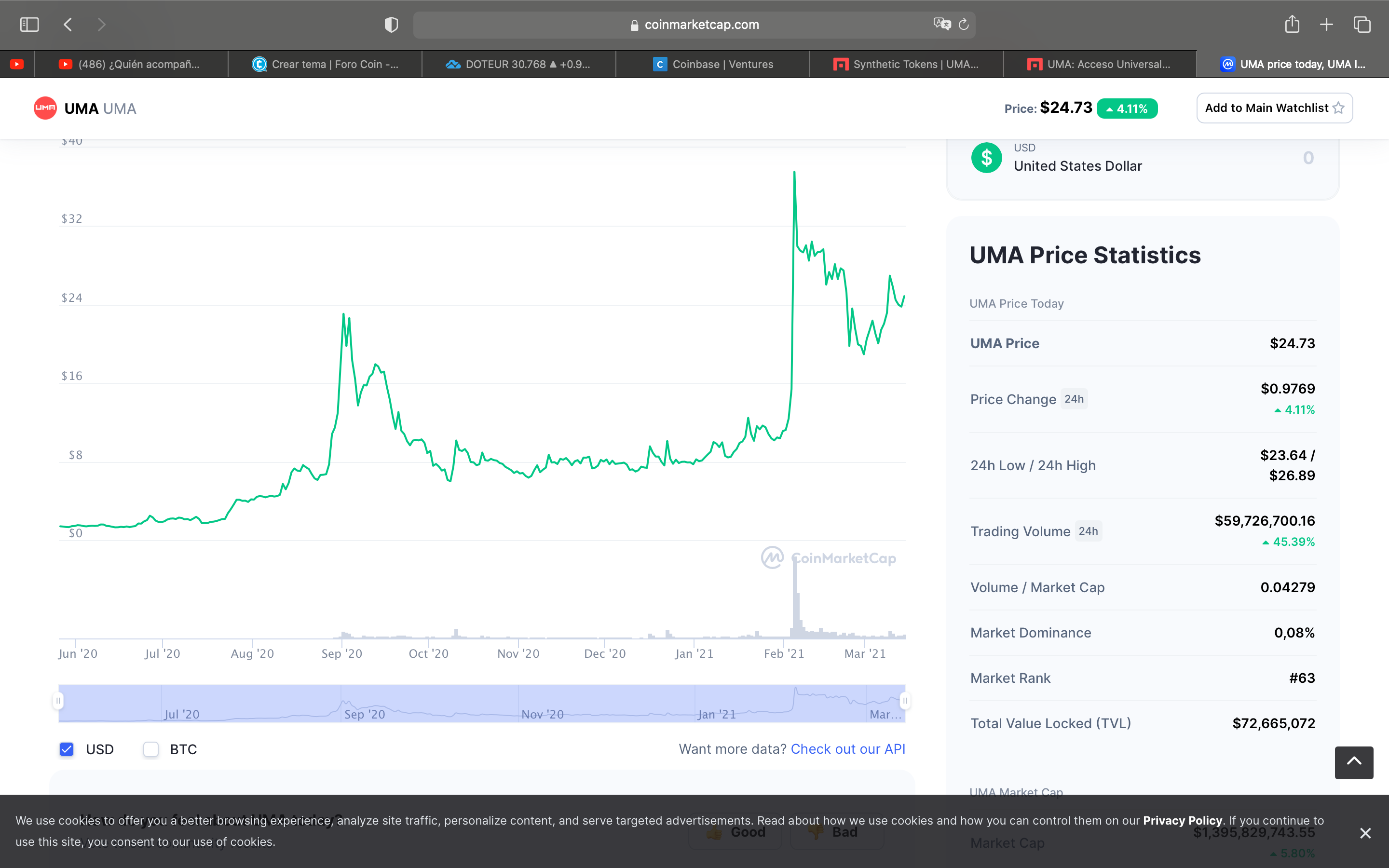Switch to the DOTEUR 30.768 tab
The height and width of the screenshot is (868, 1389).
click(x=518, y=64)
